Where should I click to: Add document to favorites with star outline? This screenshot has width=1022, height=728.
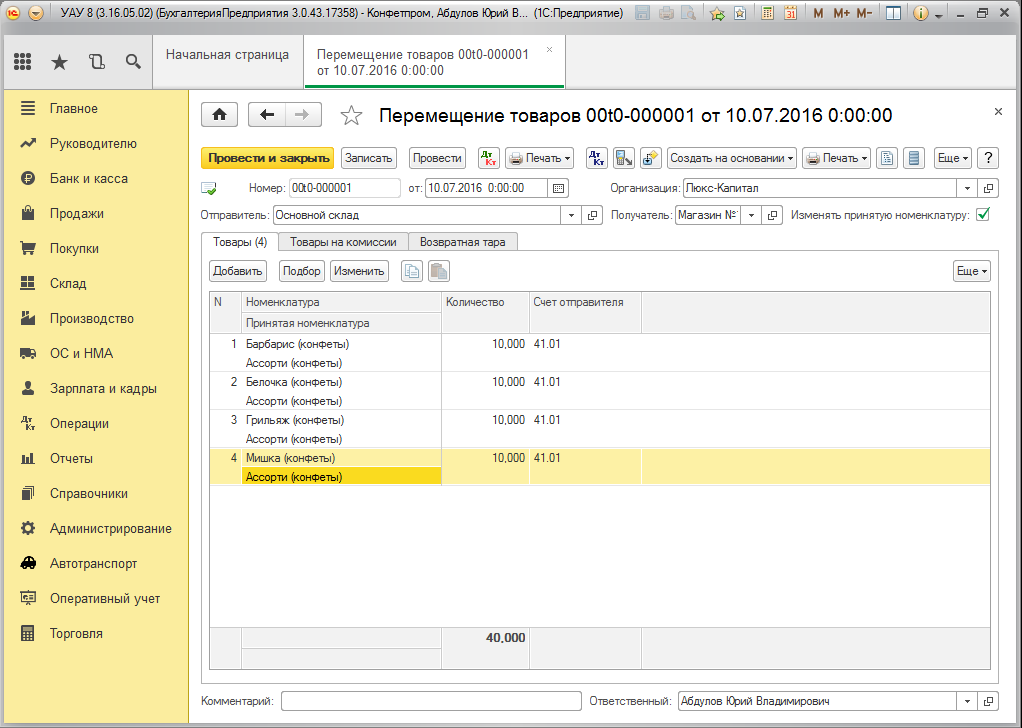(351, 115)
